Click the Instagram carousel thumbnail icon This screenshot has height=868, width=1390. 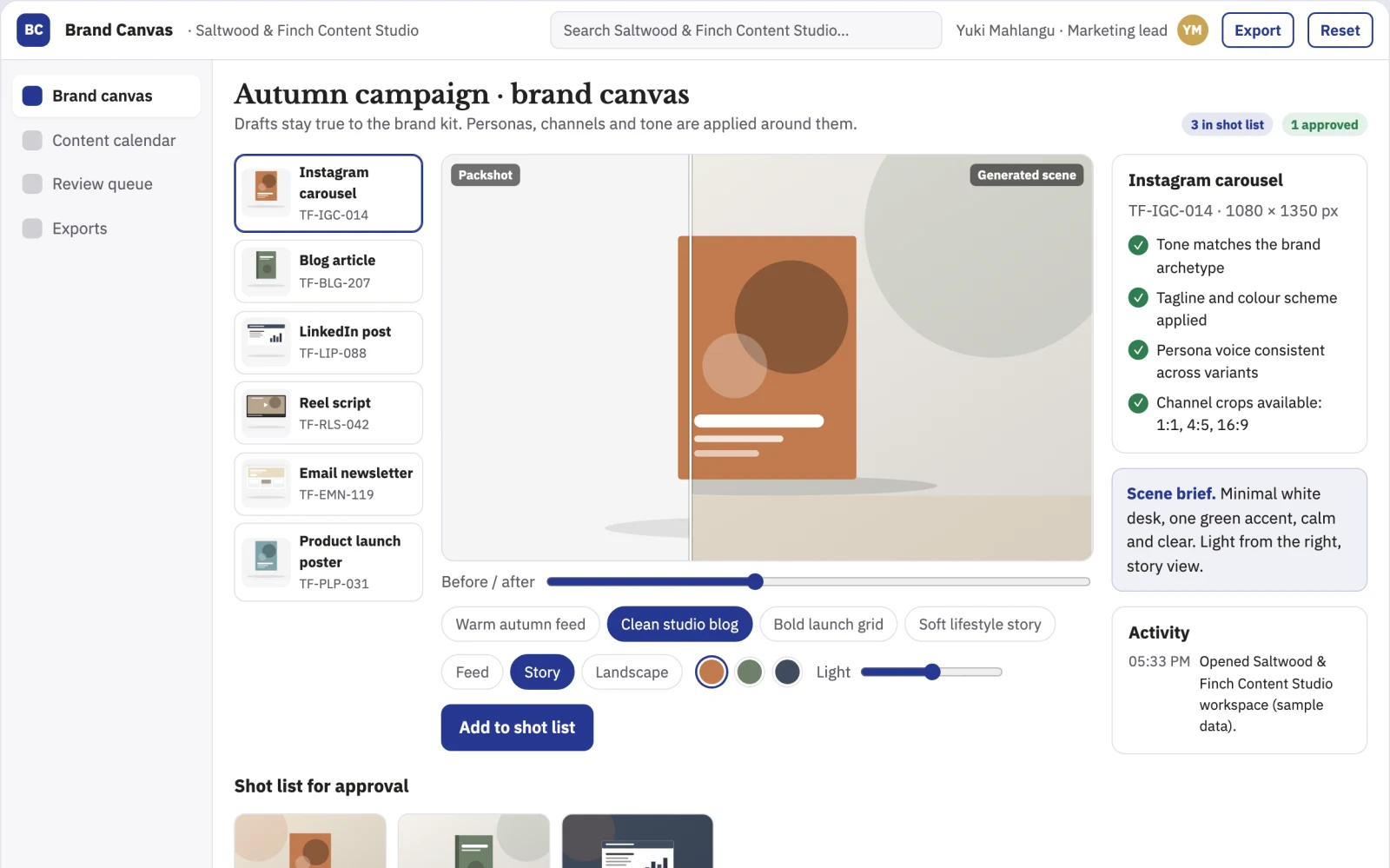267,193
